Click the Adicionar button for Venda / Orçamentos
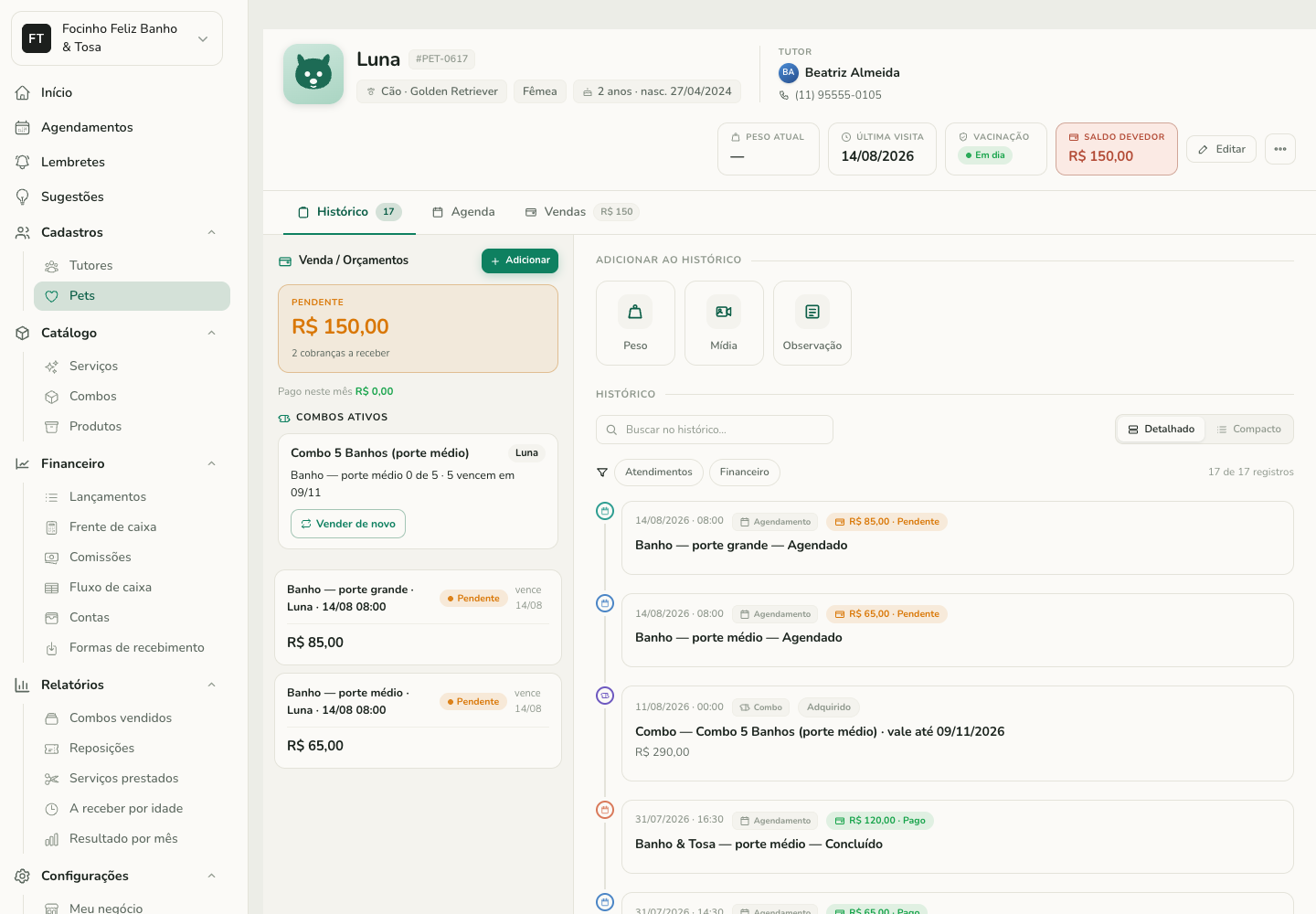Screen dimensions: 1316x914 click(520, 260)
